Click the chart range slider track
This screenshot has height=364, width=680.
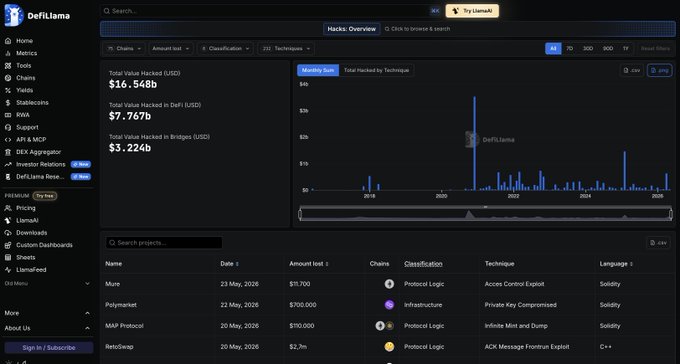click(485, 214)
